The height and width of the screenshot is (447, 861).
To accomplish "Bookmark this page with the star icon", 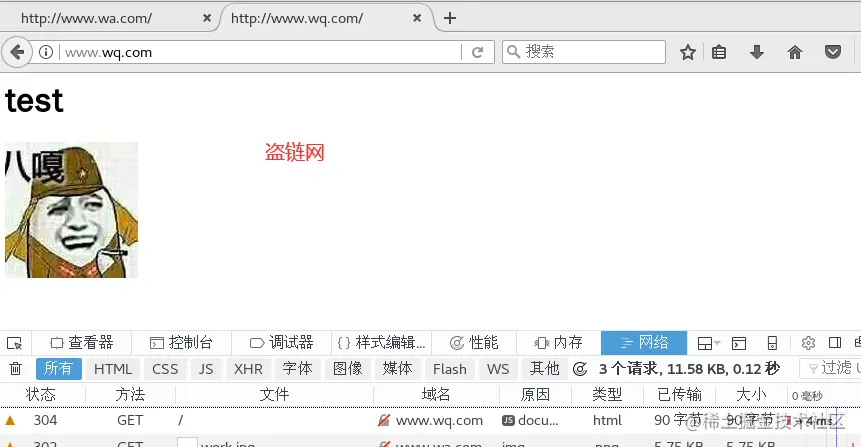I will [687, 52].
